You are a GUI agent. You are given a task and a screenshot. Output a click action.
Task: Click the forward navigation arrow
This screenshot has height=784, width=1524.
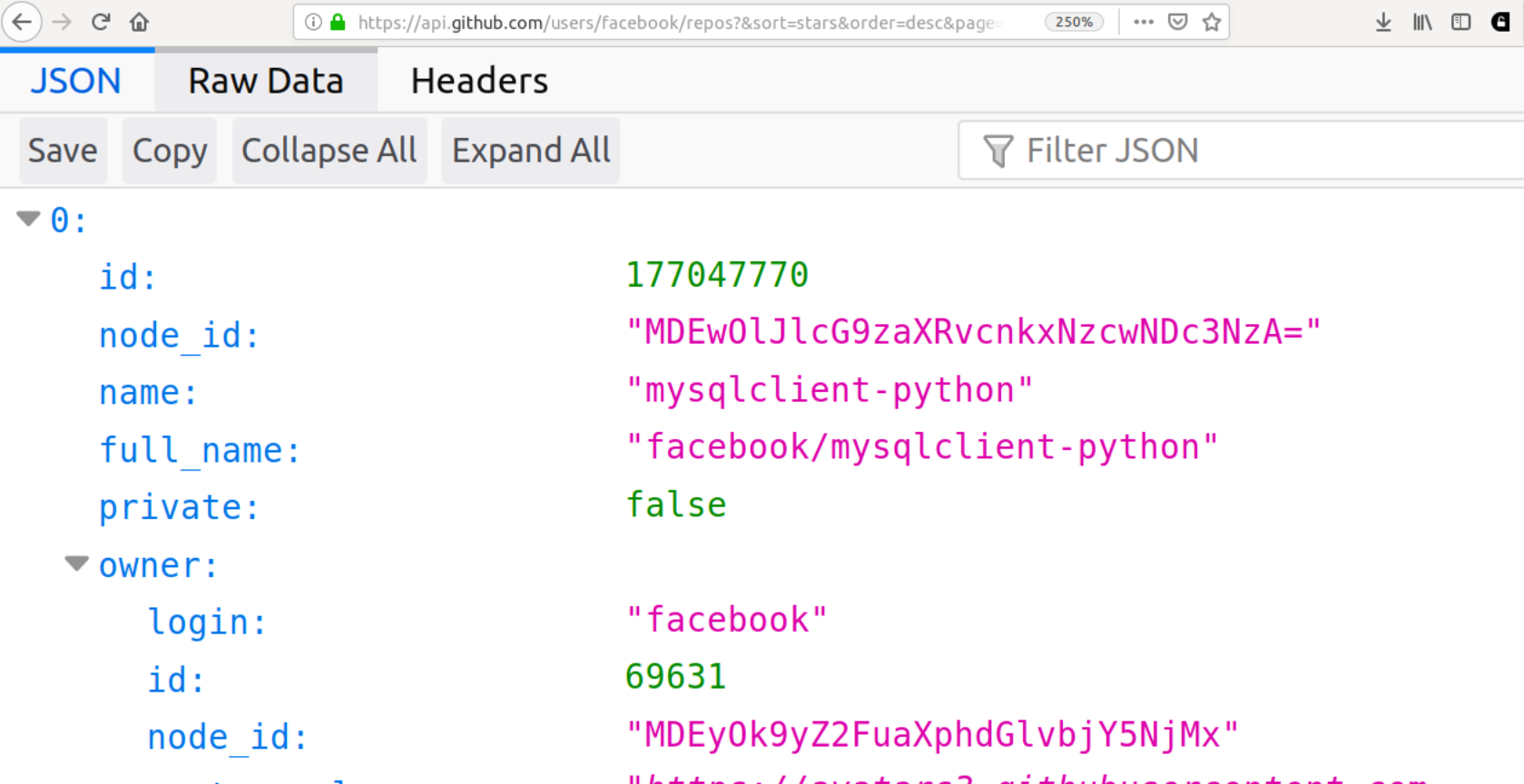tap(62, 22)
